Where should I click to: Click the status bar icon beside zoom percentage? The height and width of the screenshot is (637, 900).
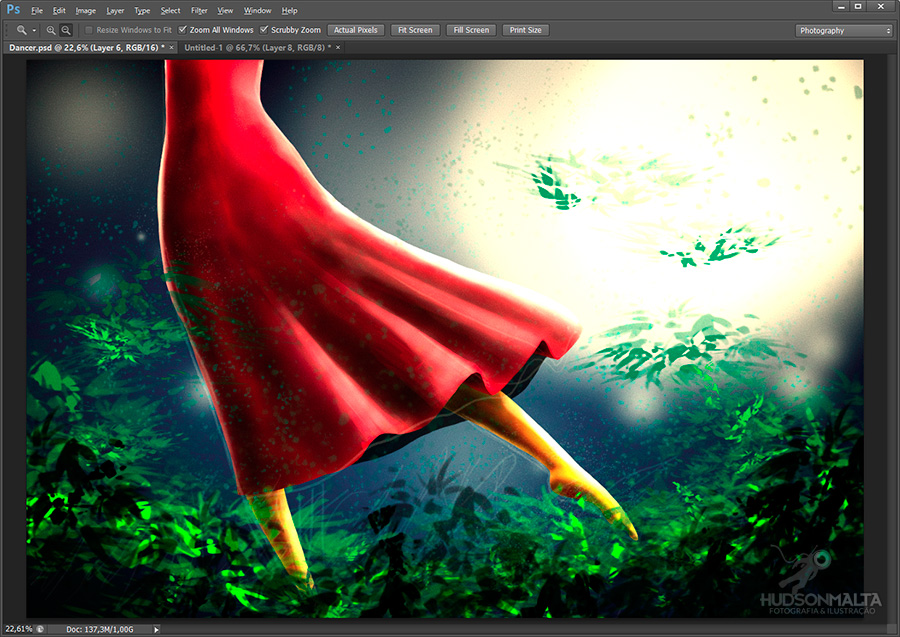[40, 629]
